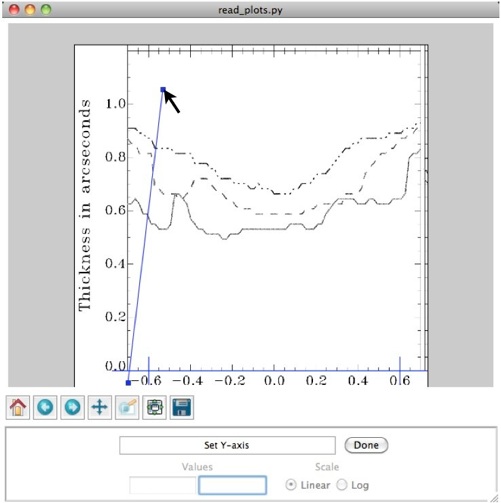Go back to previous view arrow
This screenshot has width=501, height=503.
tap(45, 407)
